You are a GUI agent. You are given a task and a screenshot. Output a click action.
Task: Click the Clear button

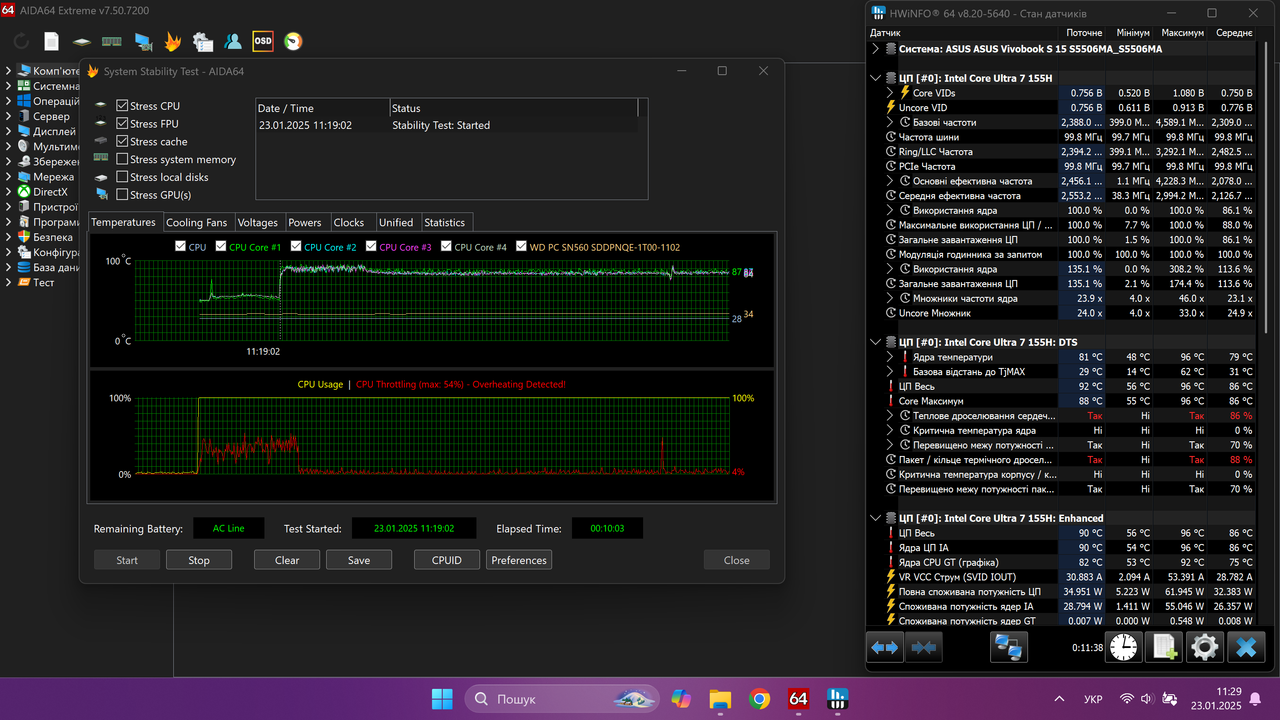[x=287, y=560]
